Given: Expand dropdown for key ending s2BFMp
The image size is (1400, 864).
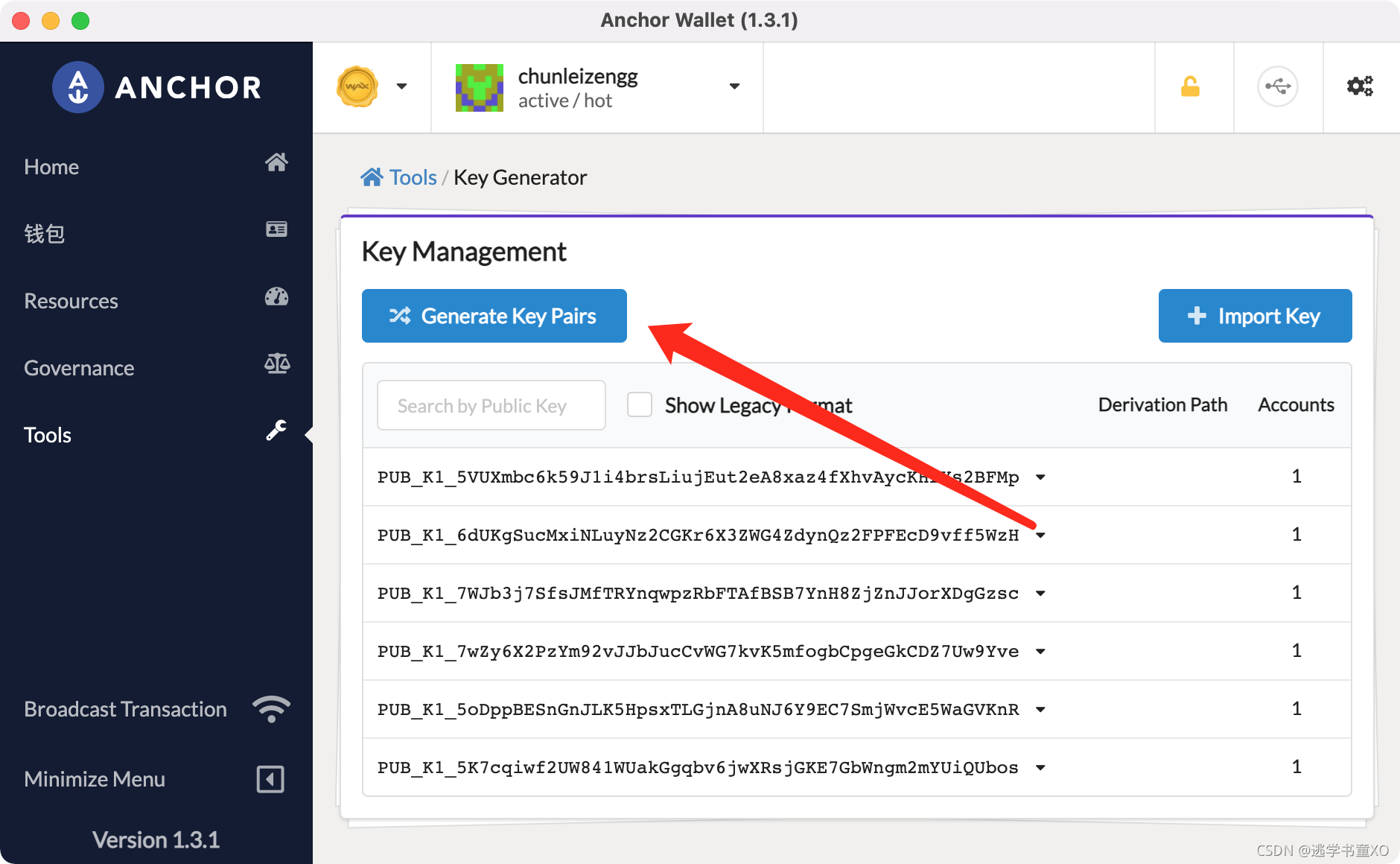Looking at the screenshot, I should point(1040,477).
